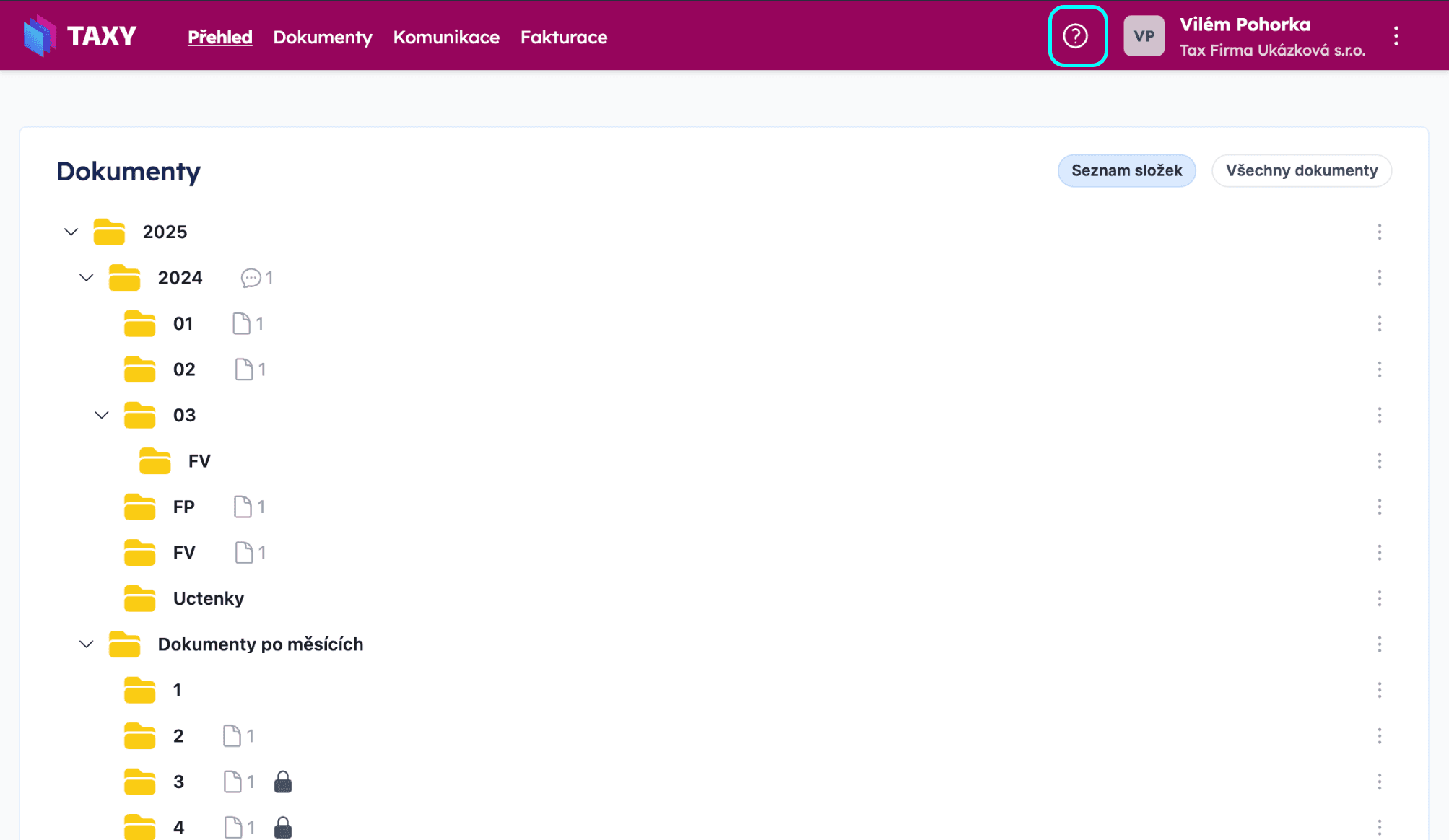Switch to Všechny dokumenty view
This screenshot has height=840, width=1449.
click(1301, 171)
